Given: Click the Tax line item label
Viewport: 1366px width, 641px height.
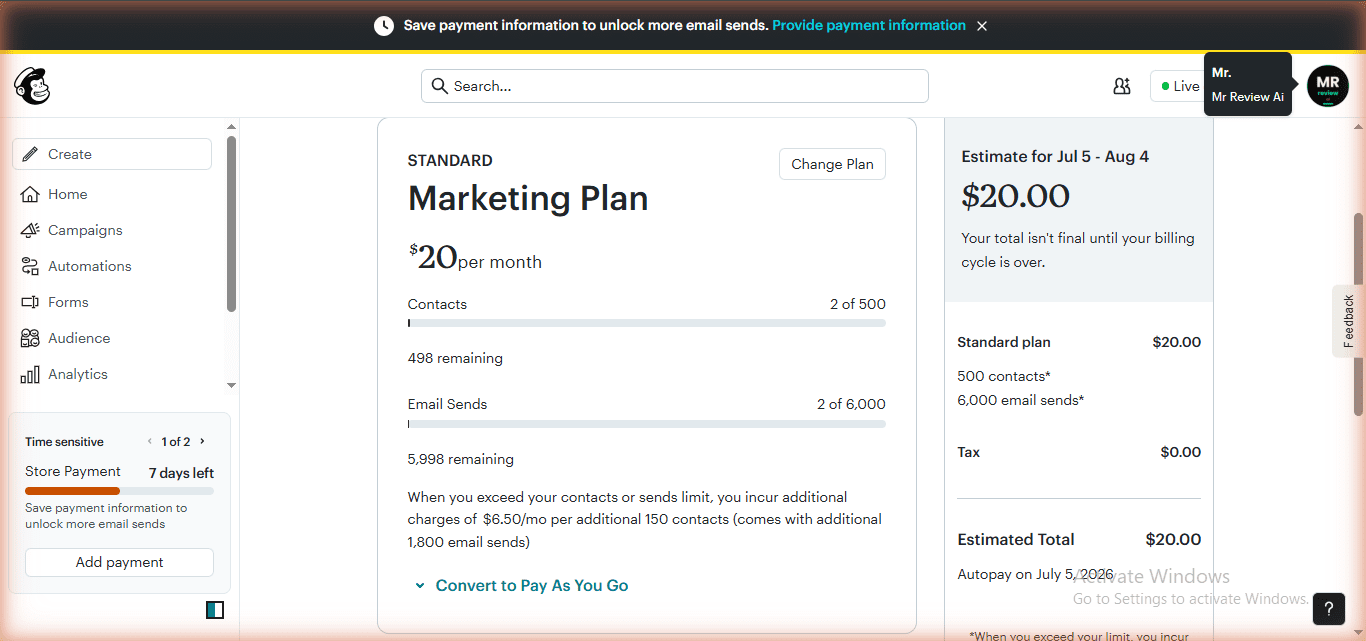Looking at the screenshot, I should (x=969, y=452).
